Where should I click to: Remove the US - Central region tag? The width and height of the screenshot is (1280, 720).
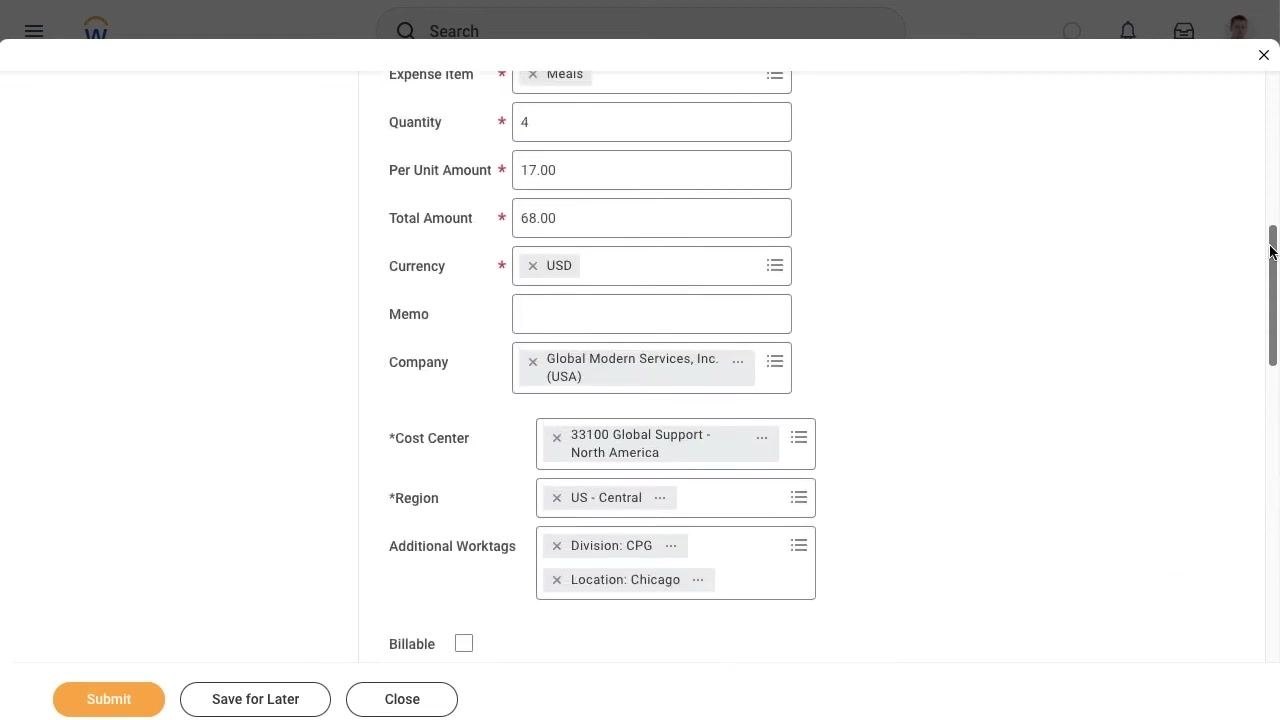(557, 498)
